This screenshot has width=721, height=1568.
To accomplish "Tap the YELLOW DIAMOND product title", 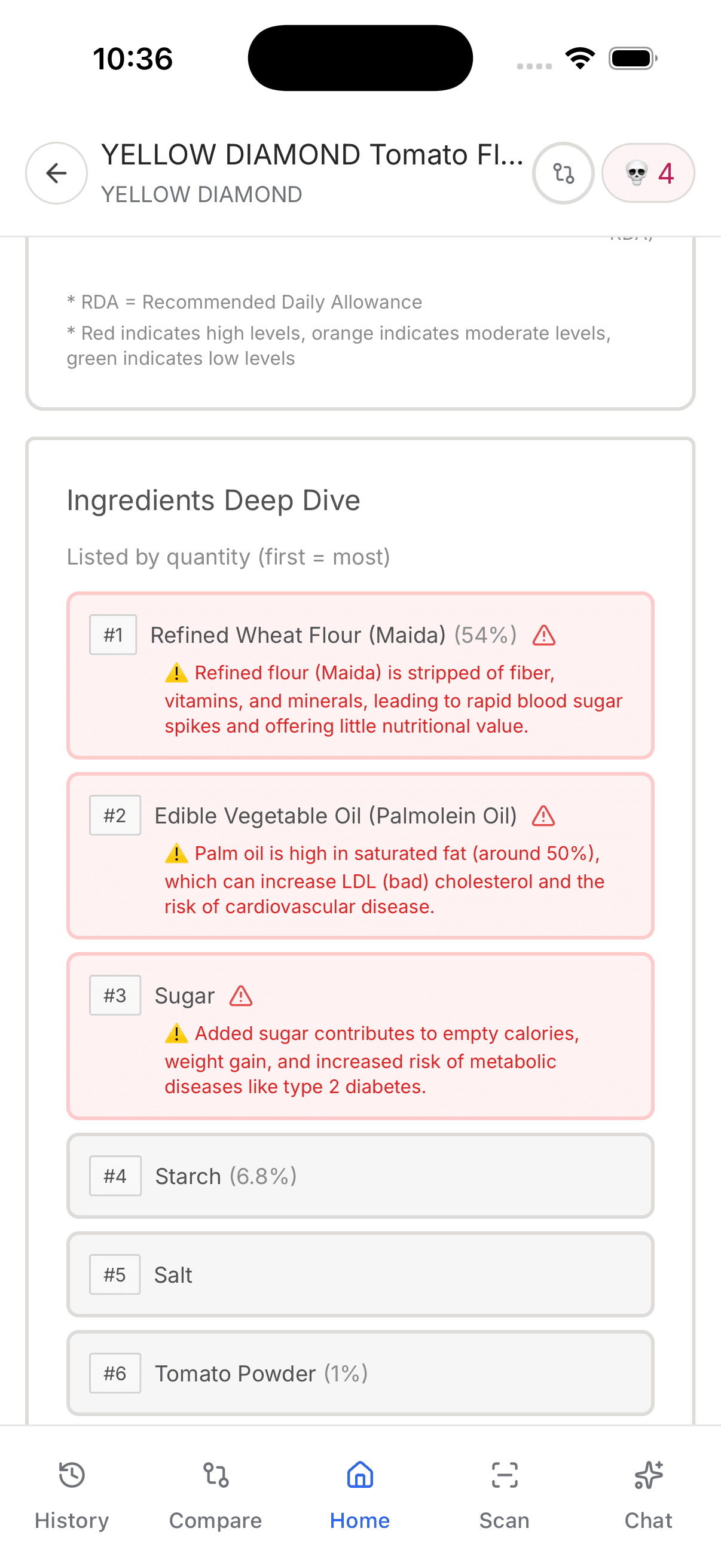I will pos(311,155).
